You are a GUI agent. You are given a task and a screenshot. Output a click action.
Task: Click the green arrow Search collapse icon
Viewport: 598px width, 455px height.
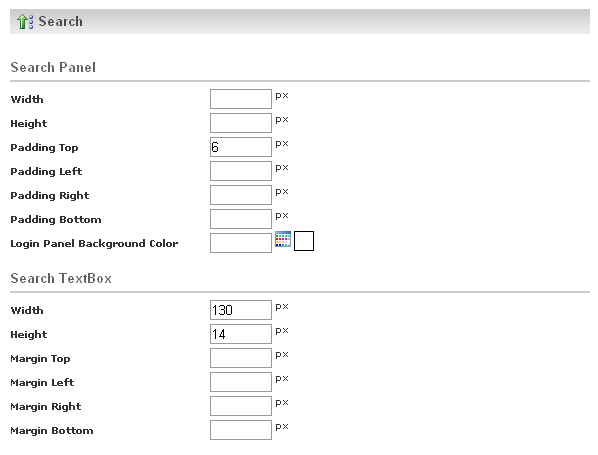[25, 21]
